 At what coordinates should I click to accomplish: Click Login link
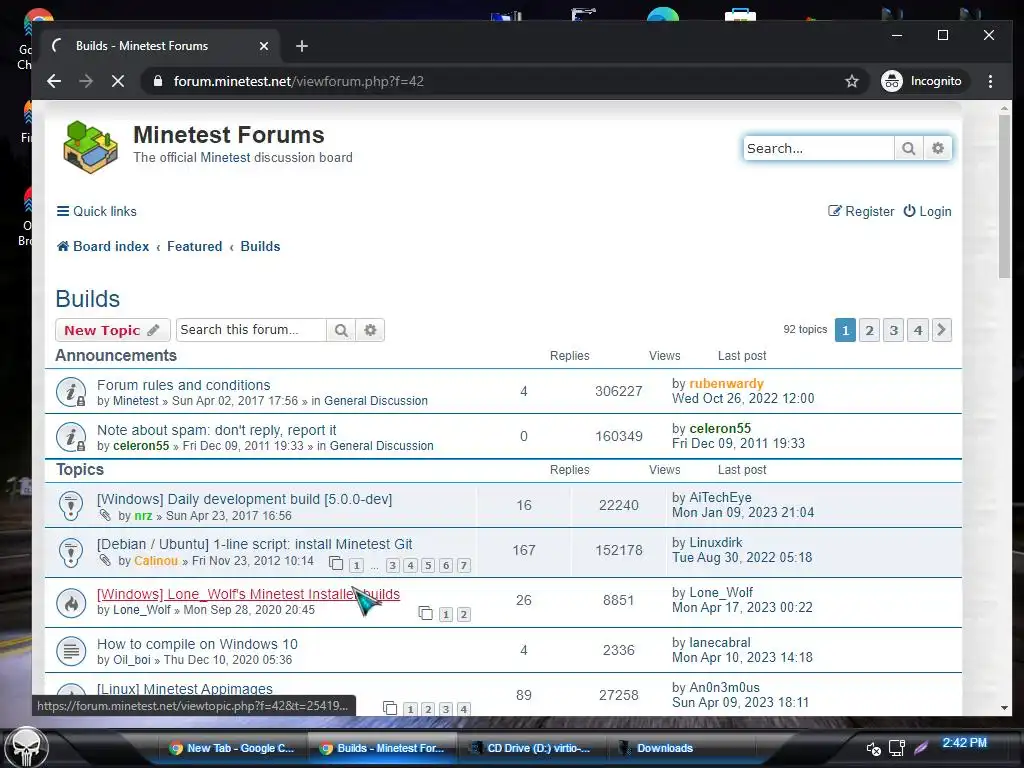point(927,211)
